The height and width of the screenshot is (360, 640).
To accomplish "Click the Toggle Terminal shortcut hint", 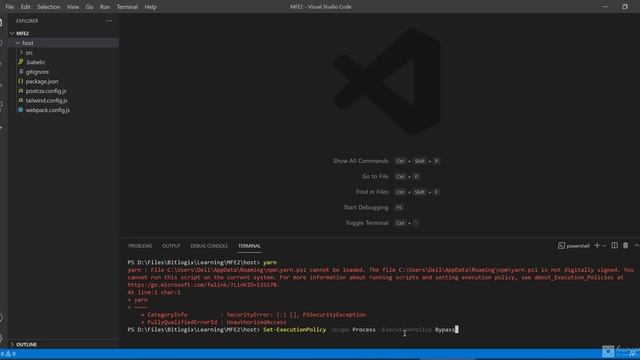I will coord(382,223).
